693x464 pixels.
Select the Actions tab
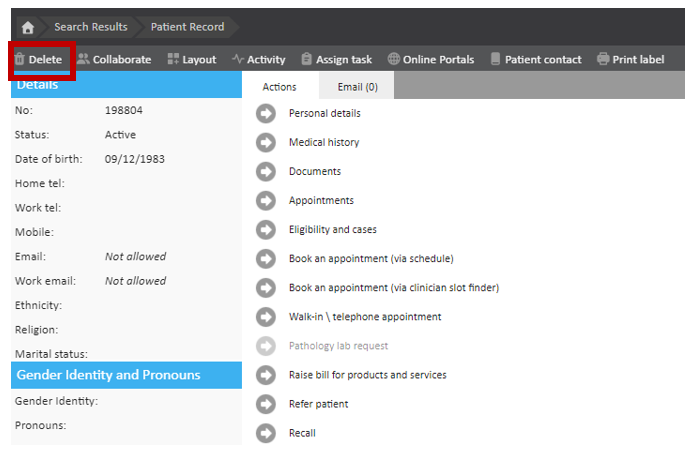coord(279,87)
